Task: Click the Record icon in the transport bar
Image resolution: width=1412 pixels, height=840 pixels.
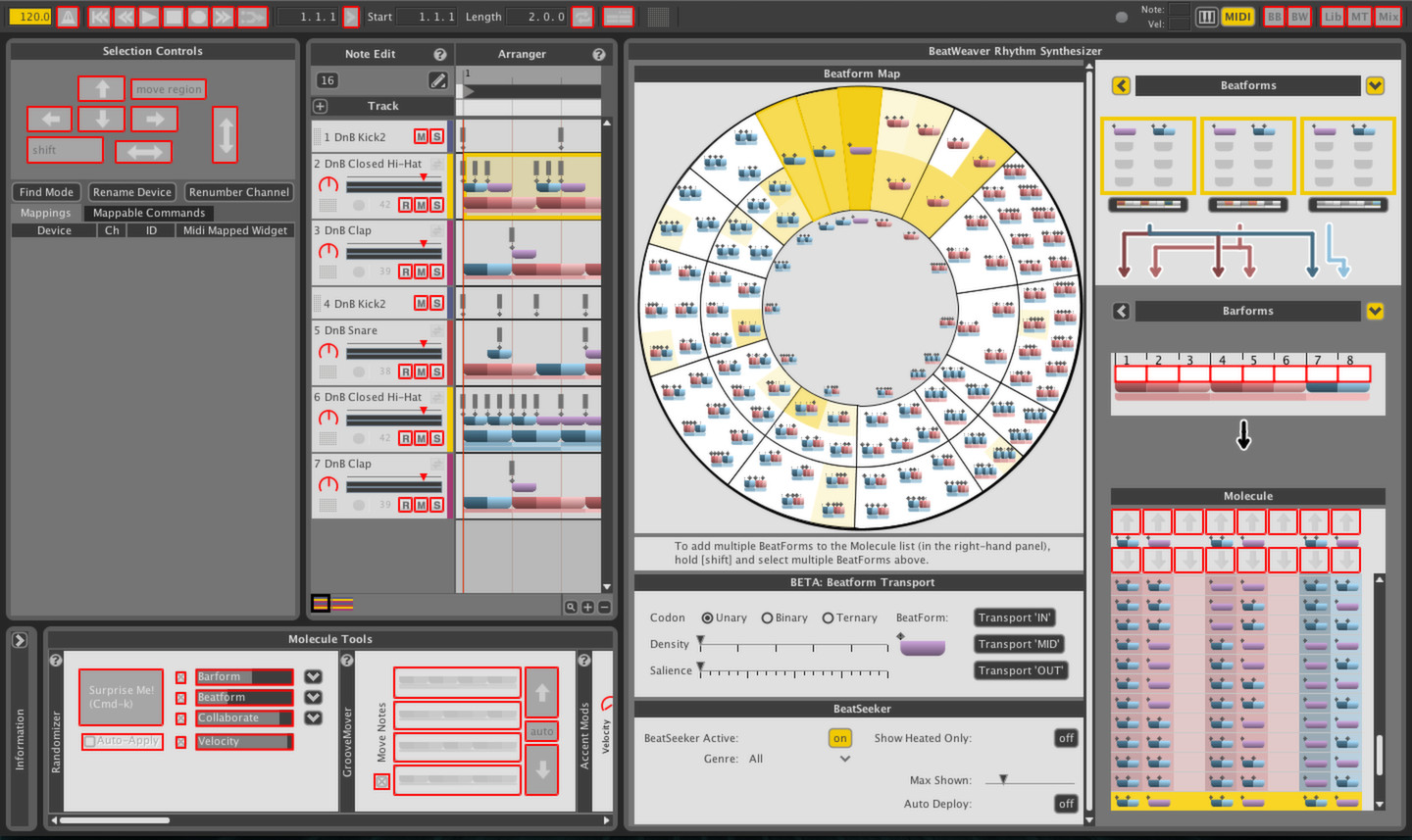Action: 197,17
